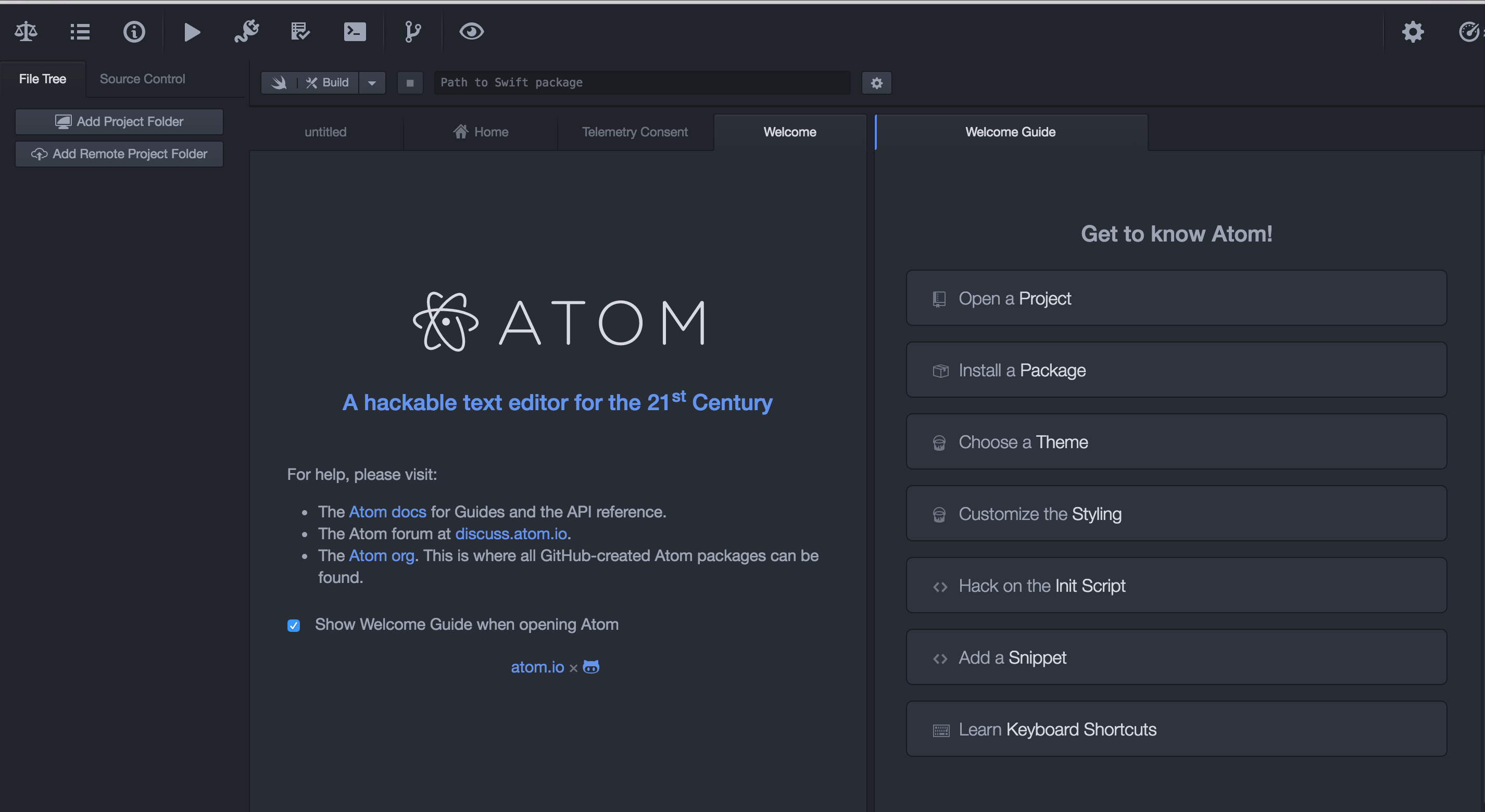Switch to Source Control tab
1485x812 pixels.
[x=142, y=79]
